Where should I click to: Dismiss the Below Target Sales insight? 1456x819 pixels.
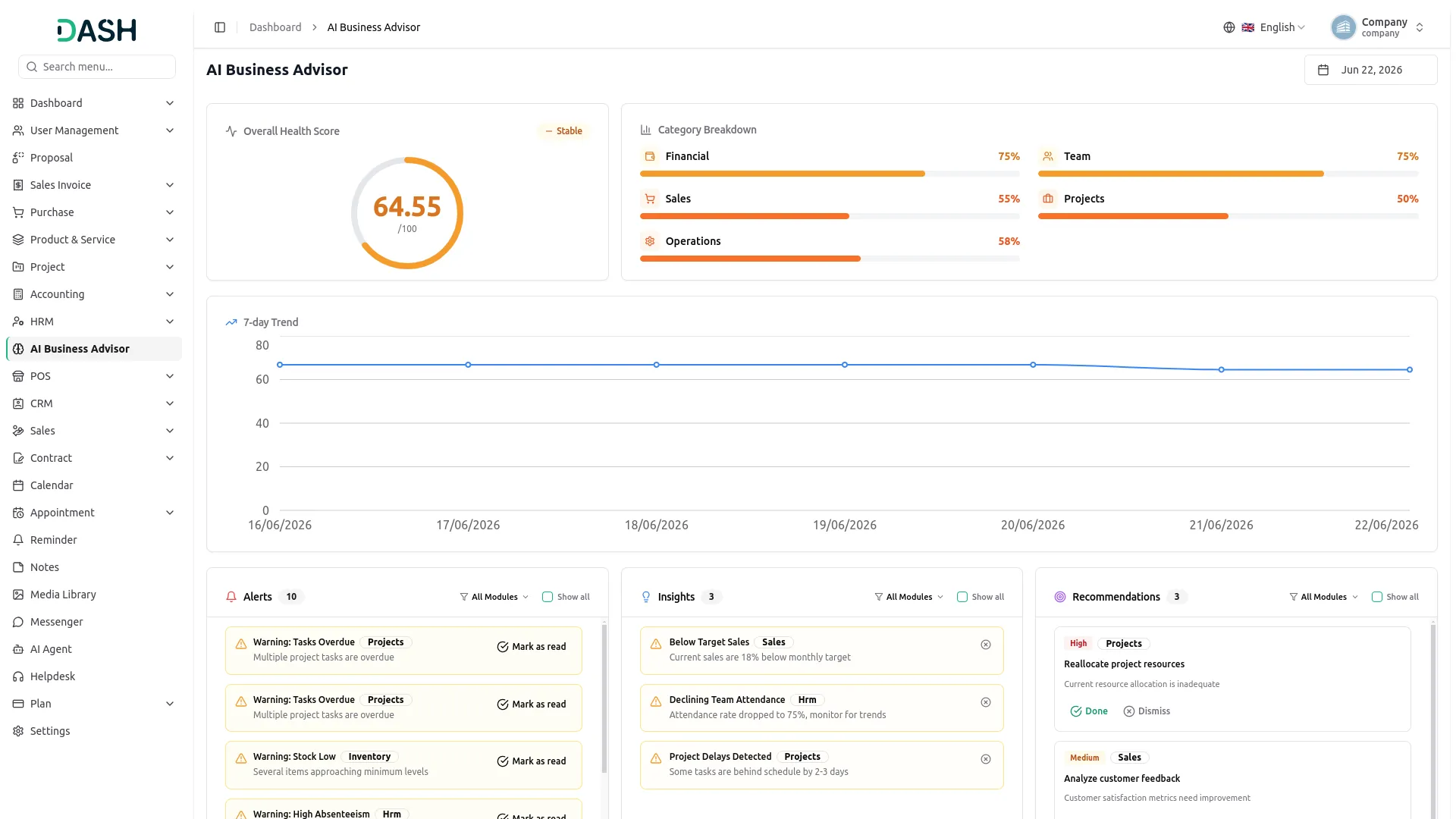pyautogui.click(x=985, y=645)
